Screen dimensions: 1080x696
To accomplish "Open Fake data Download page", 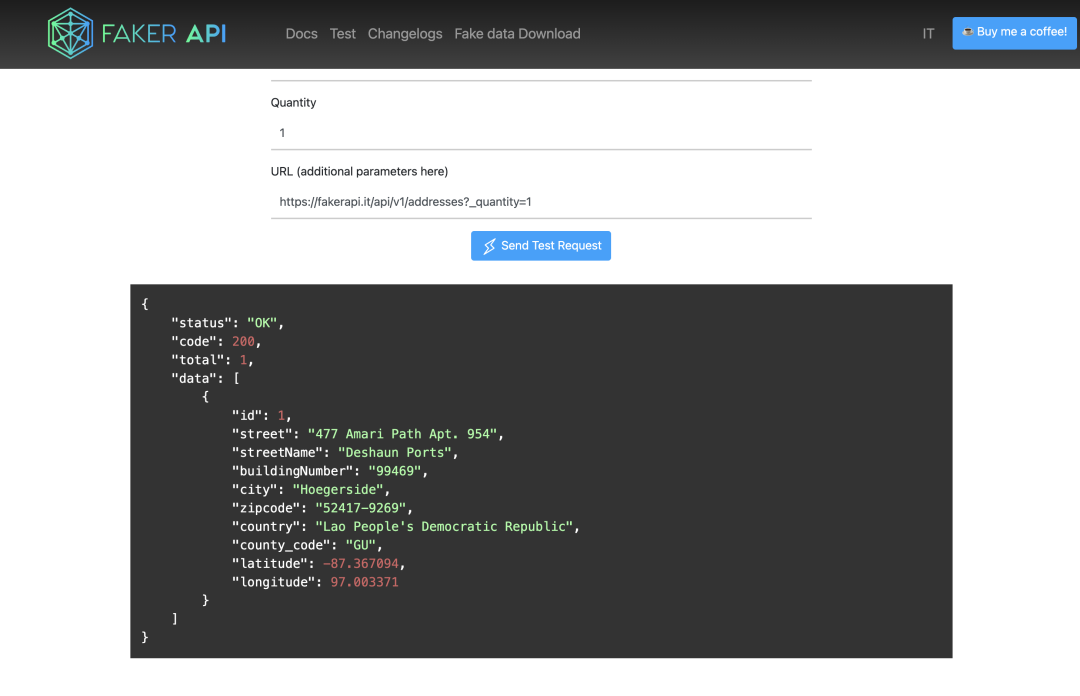I will (517, 34).
